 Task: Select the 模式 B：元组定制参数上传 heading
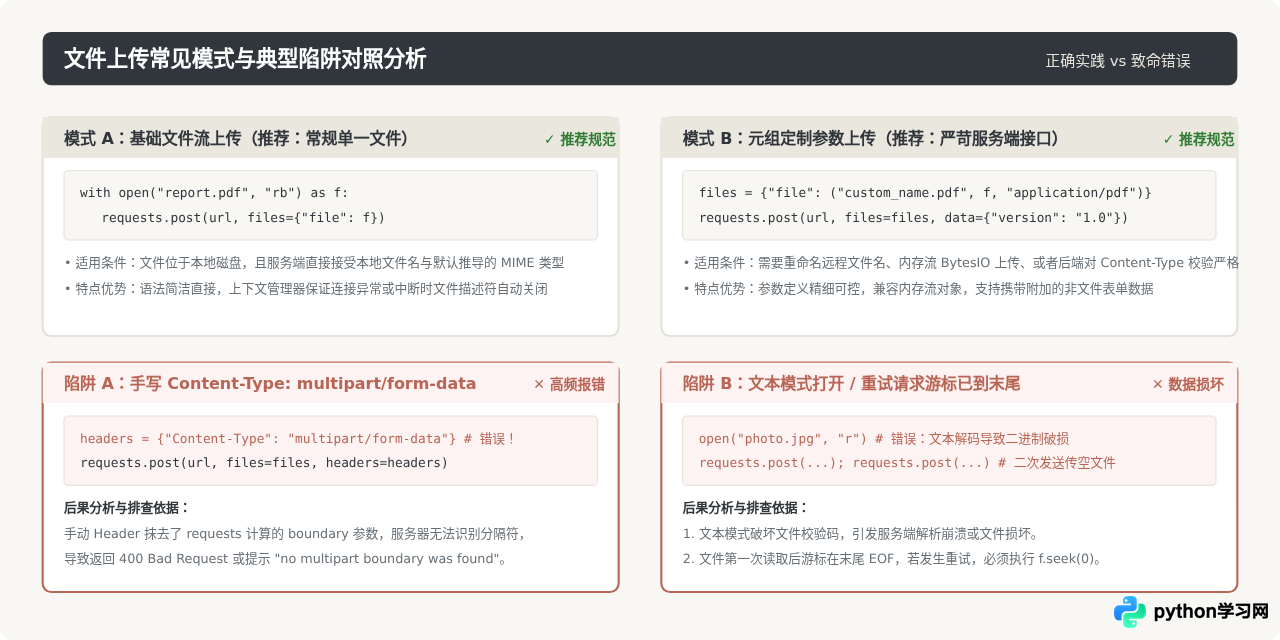coord(871,139)
